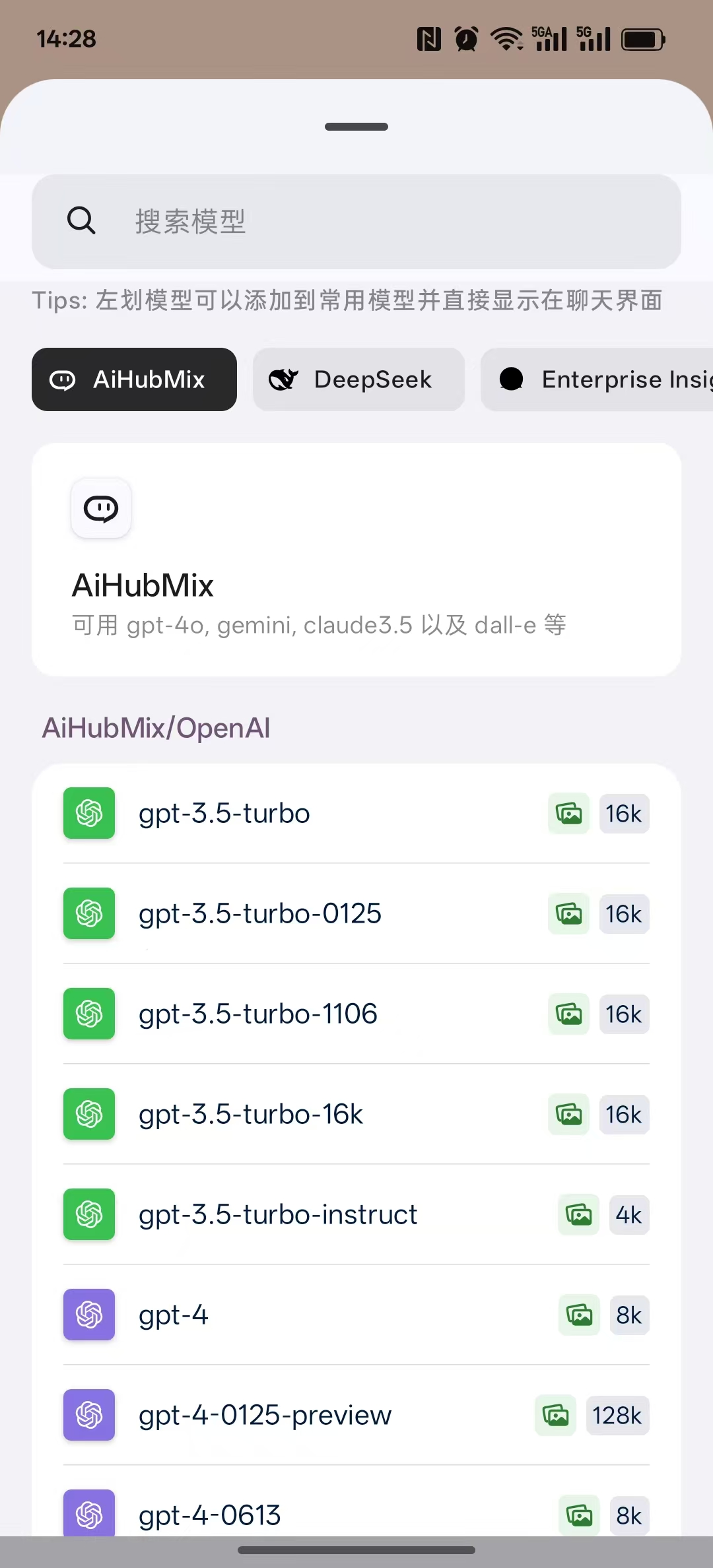
Task: Tap the vision capability icon on gpt-3.5-turbo-0125
Action: click(x=568, y=913)
